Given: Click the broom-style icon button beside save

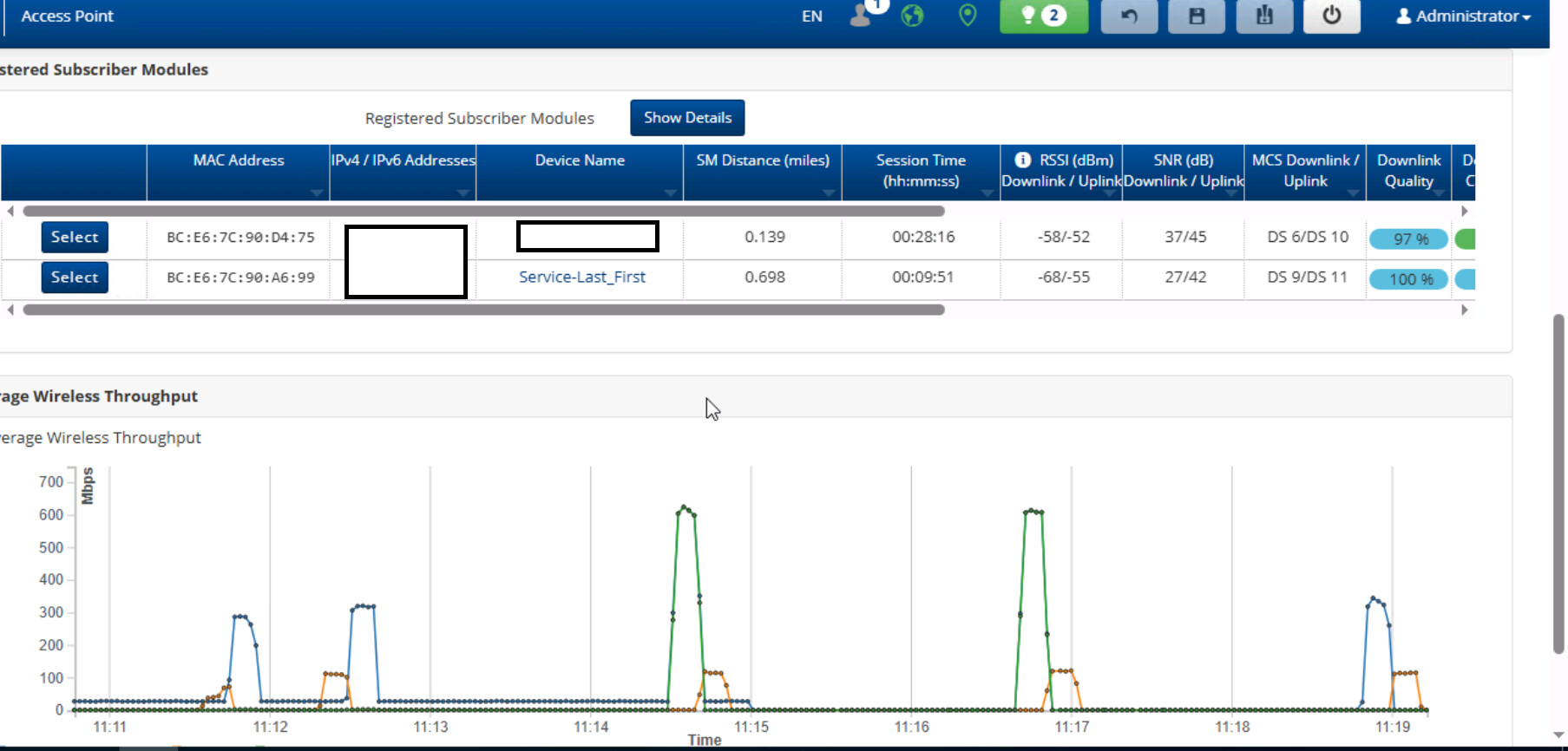Looking at the screenshot, I should 1264,16.
